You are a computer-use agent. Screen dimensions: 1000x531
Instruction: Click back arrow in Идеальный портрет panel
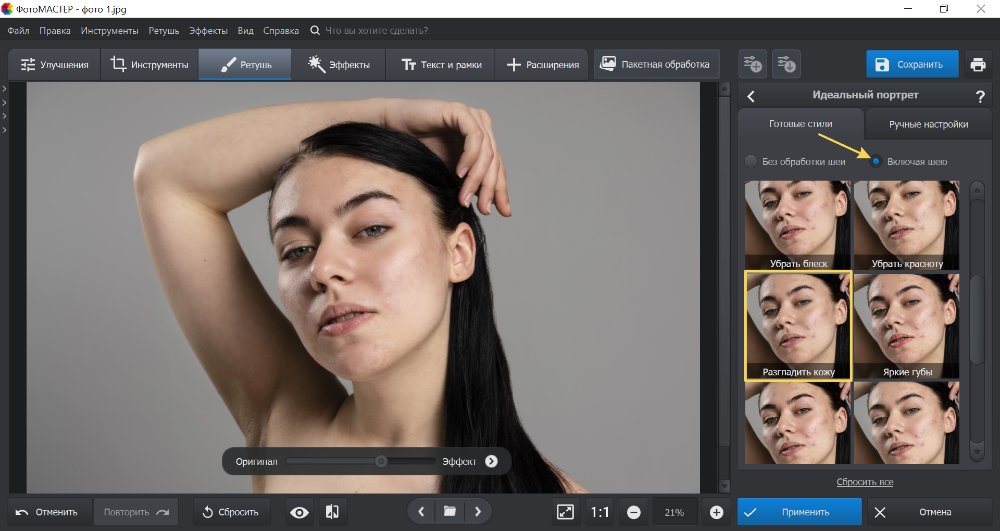click(x=751, y=96)
